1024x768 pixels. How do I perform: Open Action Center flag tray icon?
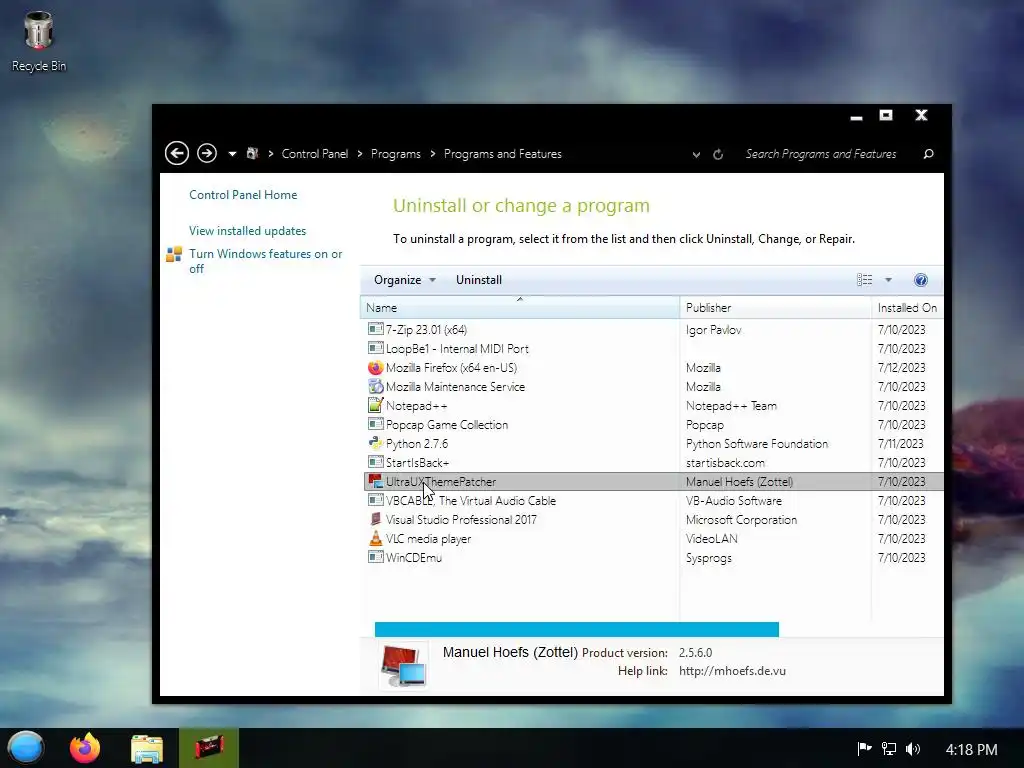point(864,748)
